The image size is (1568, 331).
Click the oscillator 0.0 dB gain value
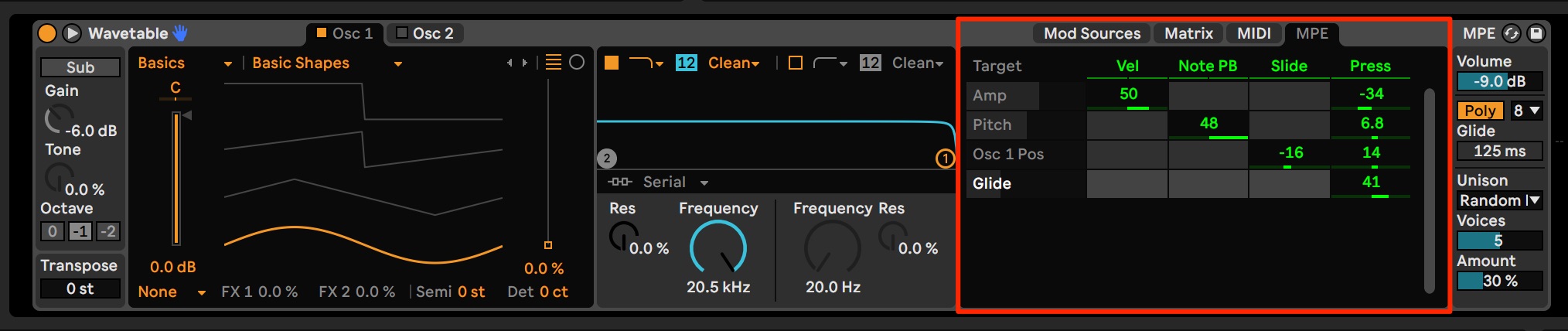173,268
